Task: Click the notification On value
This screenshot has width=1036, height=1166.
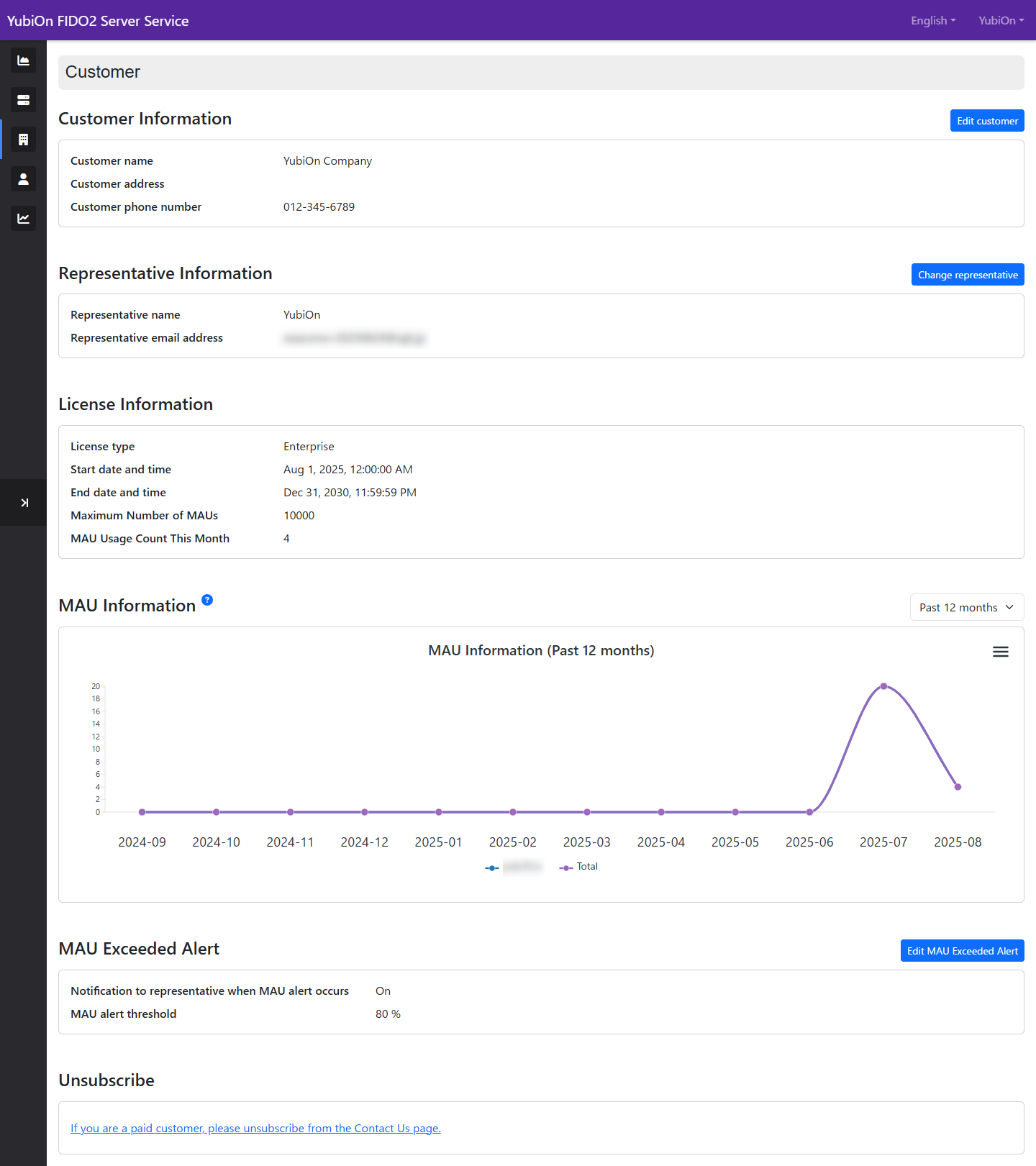Action: (383, 991)
